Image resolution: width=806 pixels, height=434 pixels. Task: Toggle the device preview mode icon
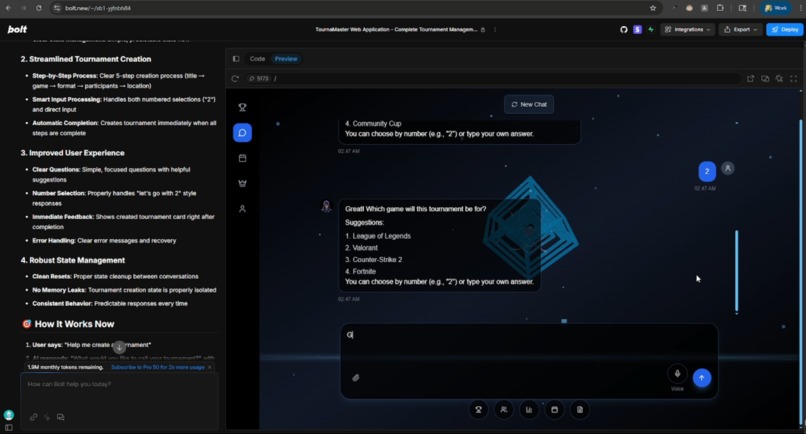[765, 79]
